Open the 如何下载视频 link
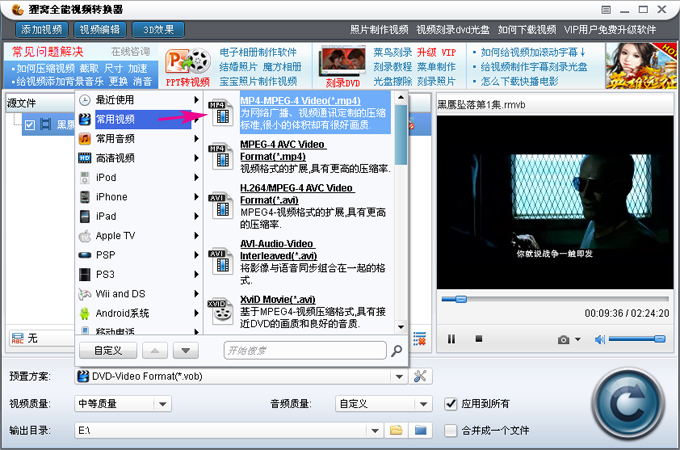This screenshot has height=450, width=680. [x=526, y=29]
